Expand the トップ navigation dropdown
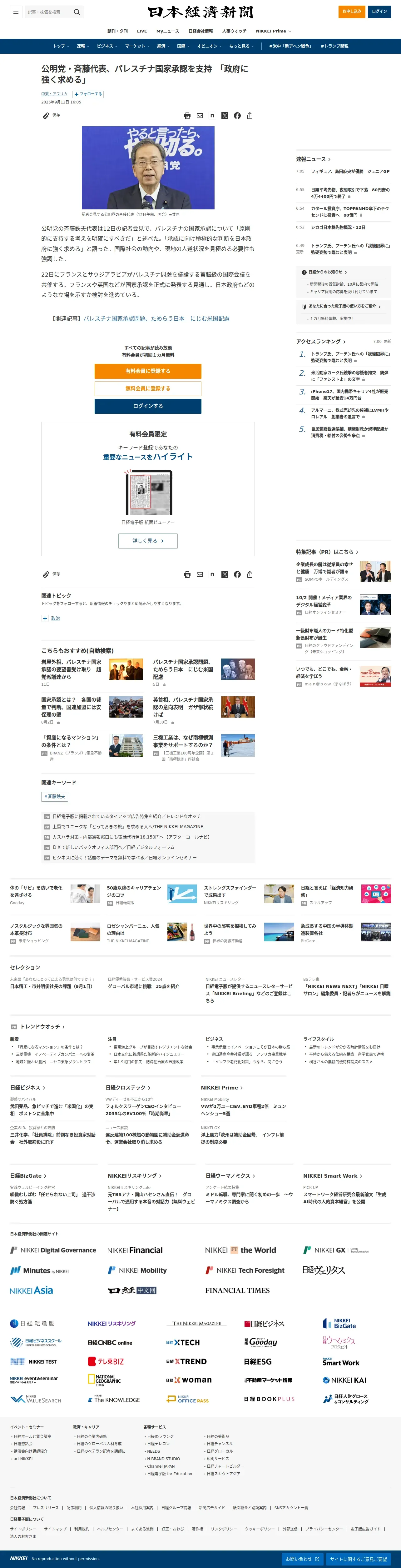401x1568 pixels. coord(61,46)
